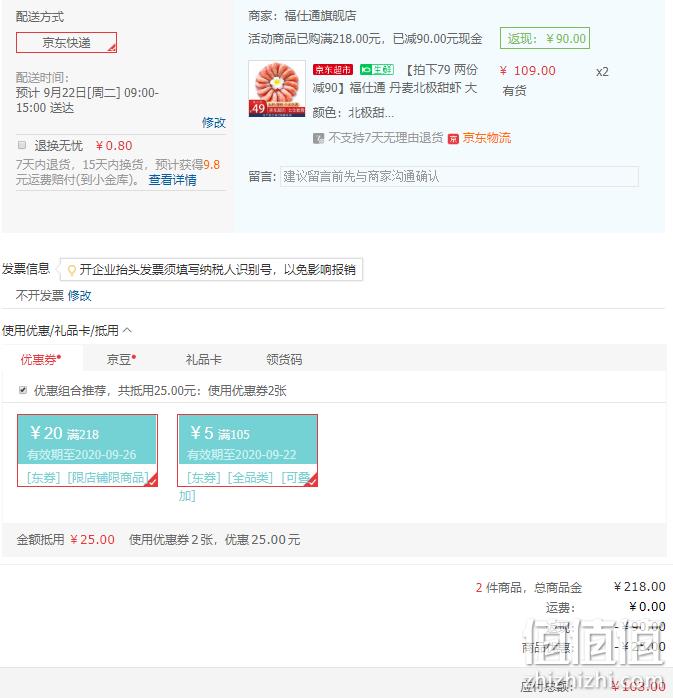Click 颜色：北极甜... attribute text
The image size is (673, 698).
click(x=353, y=113)
